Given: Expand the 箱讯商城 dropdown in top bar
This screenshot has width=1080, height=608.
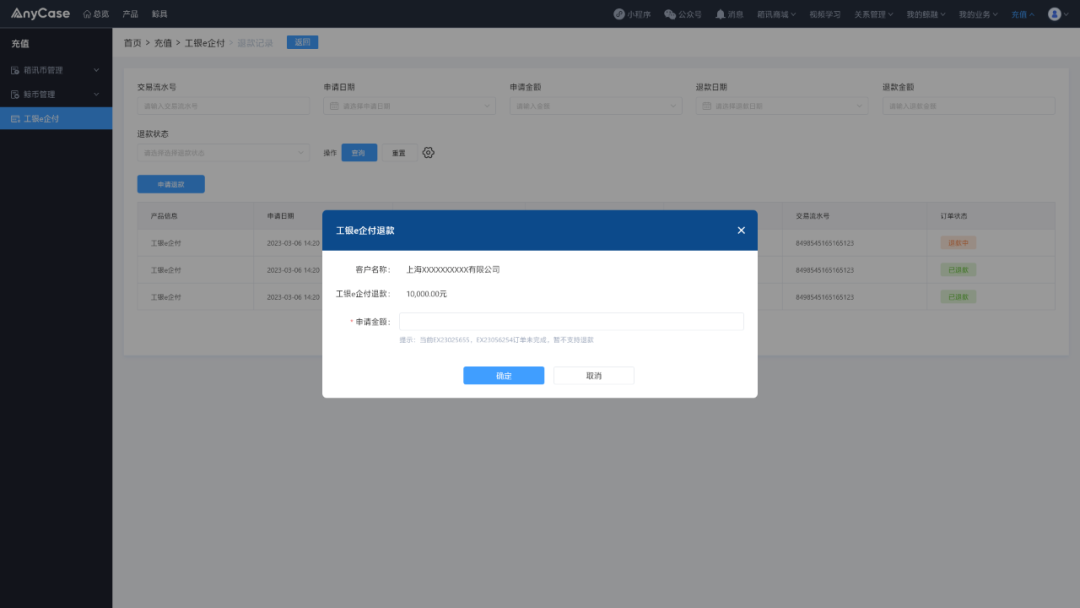Looking at the screenshot, I should (x=776, y=14).
